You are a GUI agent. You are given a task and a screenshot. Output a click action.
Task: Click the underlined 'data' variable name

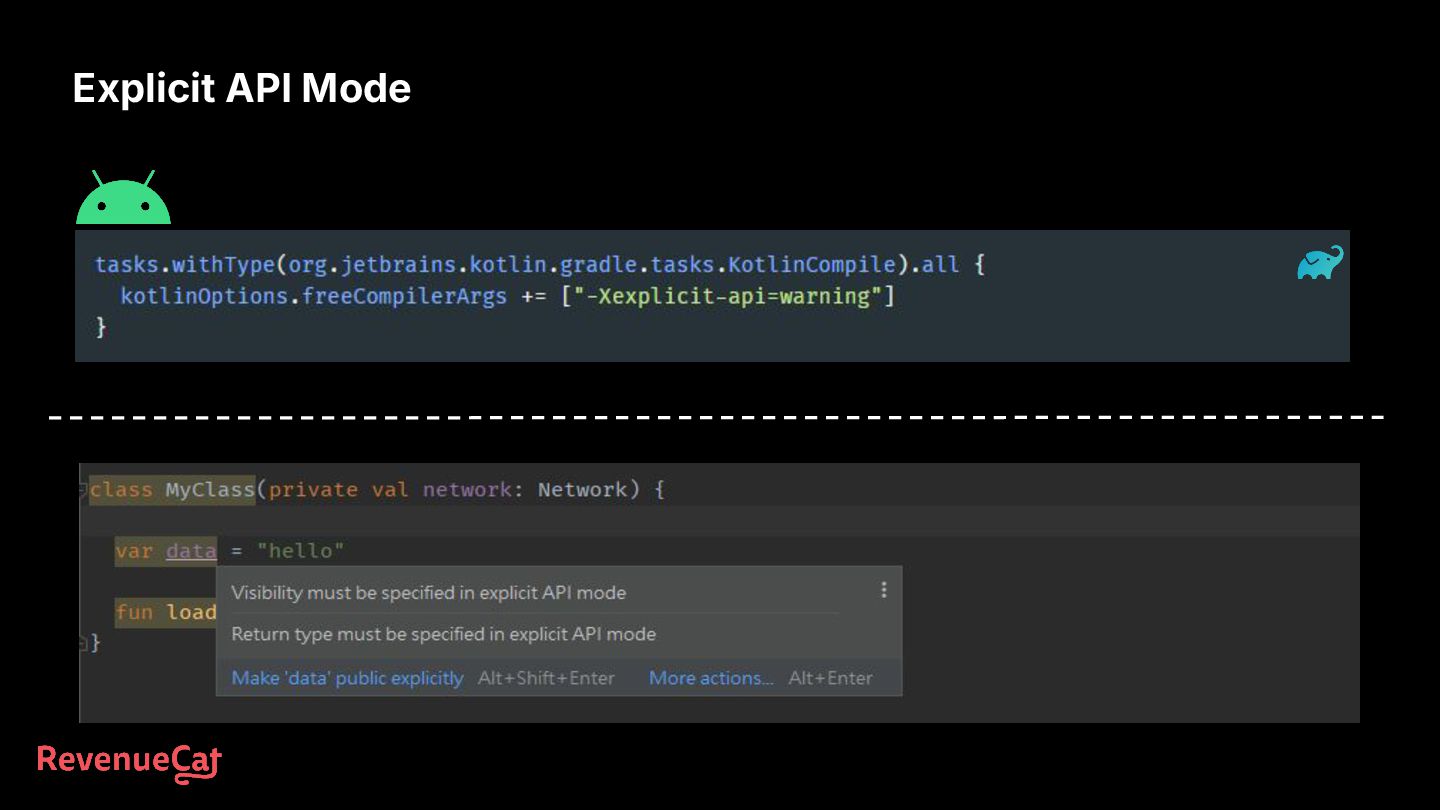click(x=191, y=551)
